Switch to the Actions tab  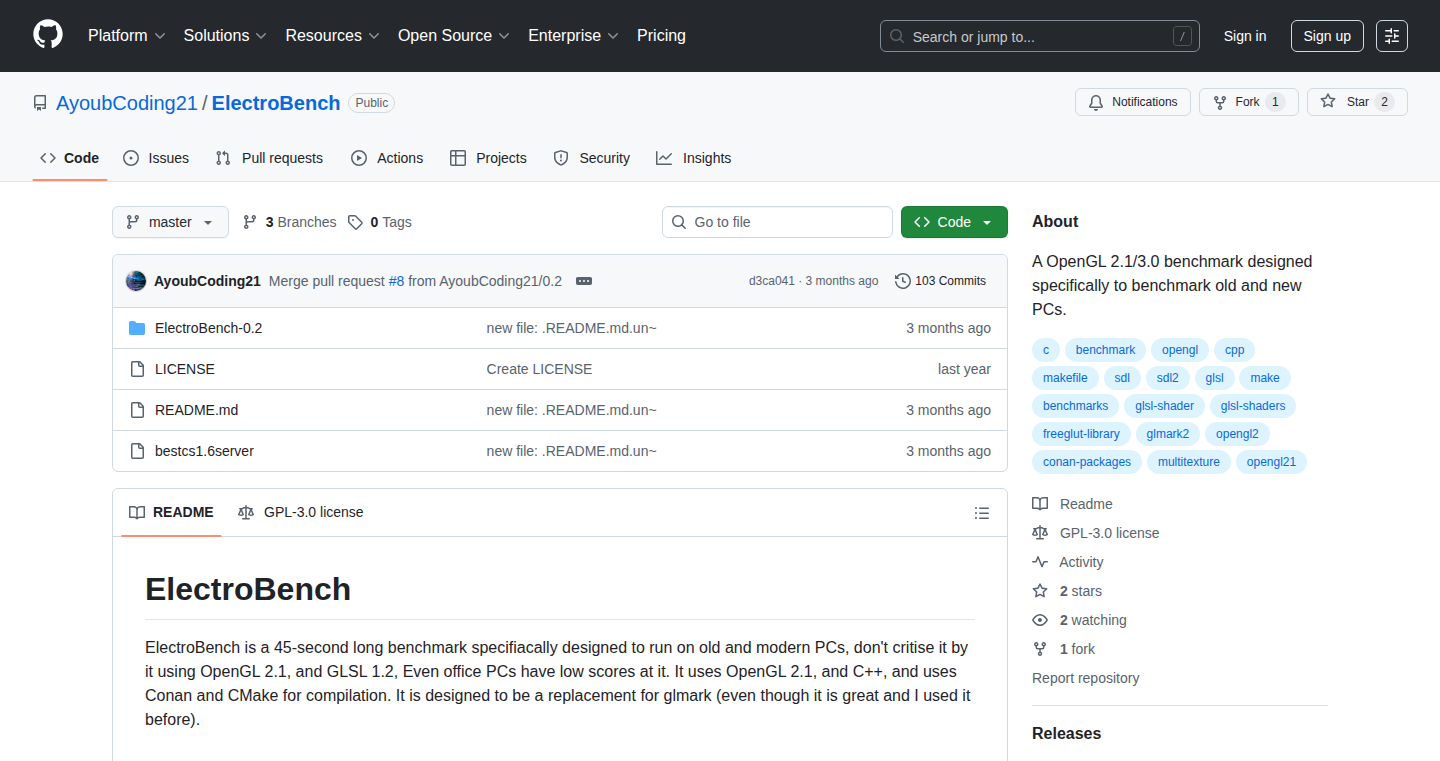pyautogui.click(x=387, y=158)
